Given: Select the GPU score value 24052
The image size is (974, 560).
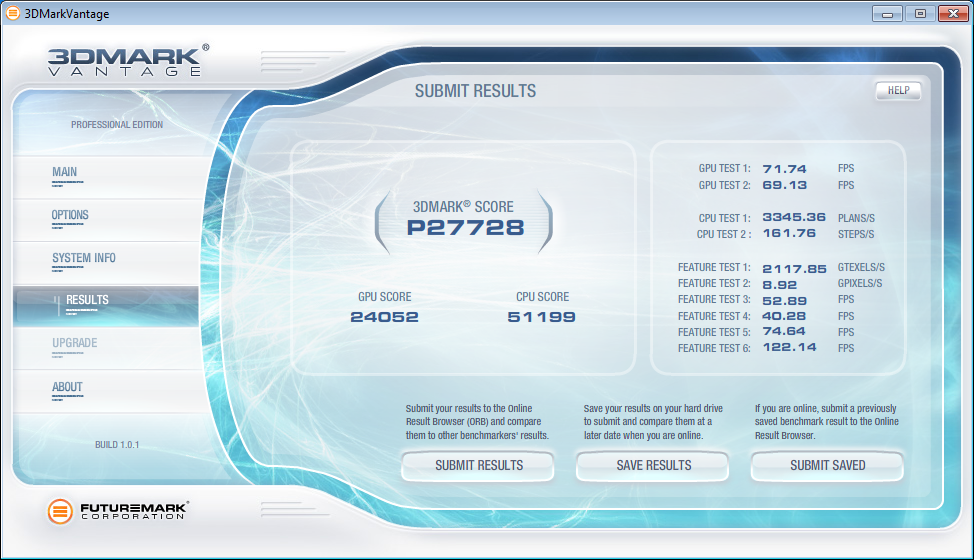Looking at the screenshot, I should coord(384,317).
